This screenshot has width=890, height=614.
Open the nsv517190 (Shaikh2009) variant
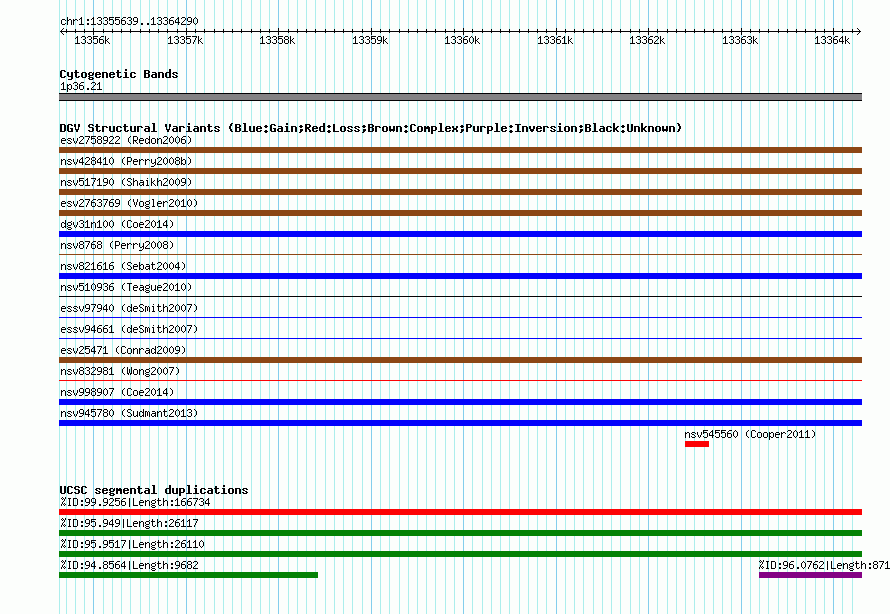point(126,182)
